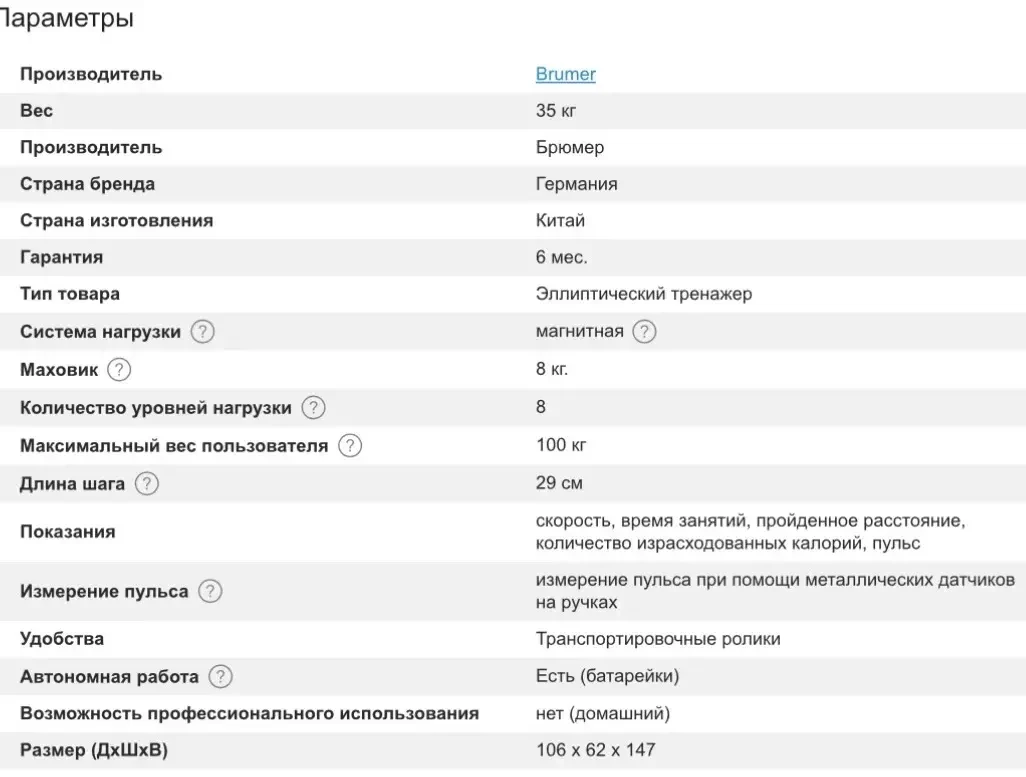Click the нет (домашний) value text

pos(603,714)
